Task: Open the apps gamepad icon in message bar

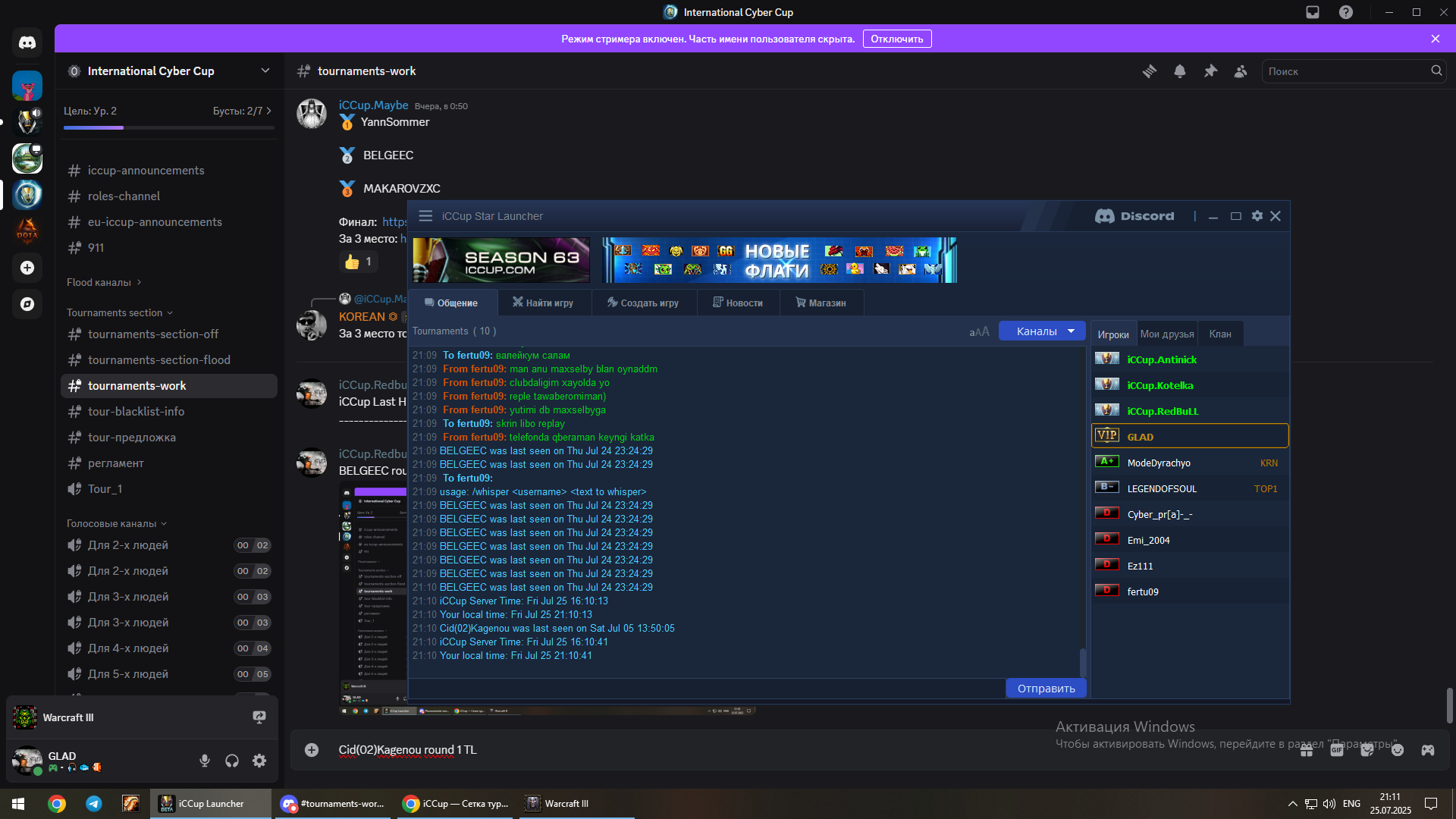Action: pyautogui.click(x=1428, y=750)
